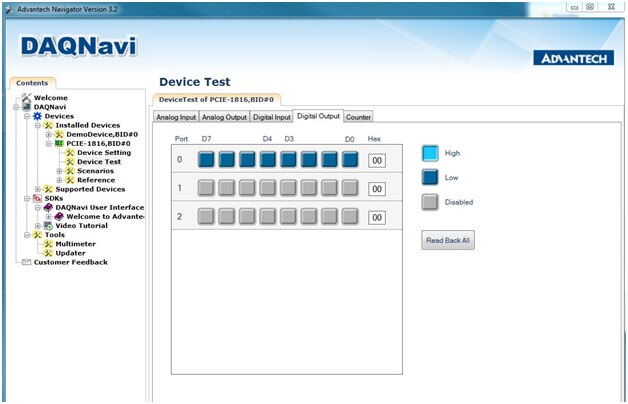Expand the DemoDevice,BID#0 node
Viewport: 628px width, 404px height.
pos(48,135)
